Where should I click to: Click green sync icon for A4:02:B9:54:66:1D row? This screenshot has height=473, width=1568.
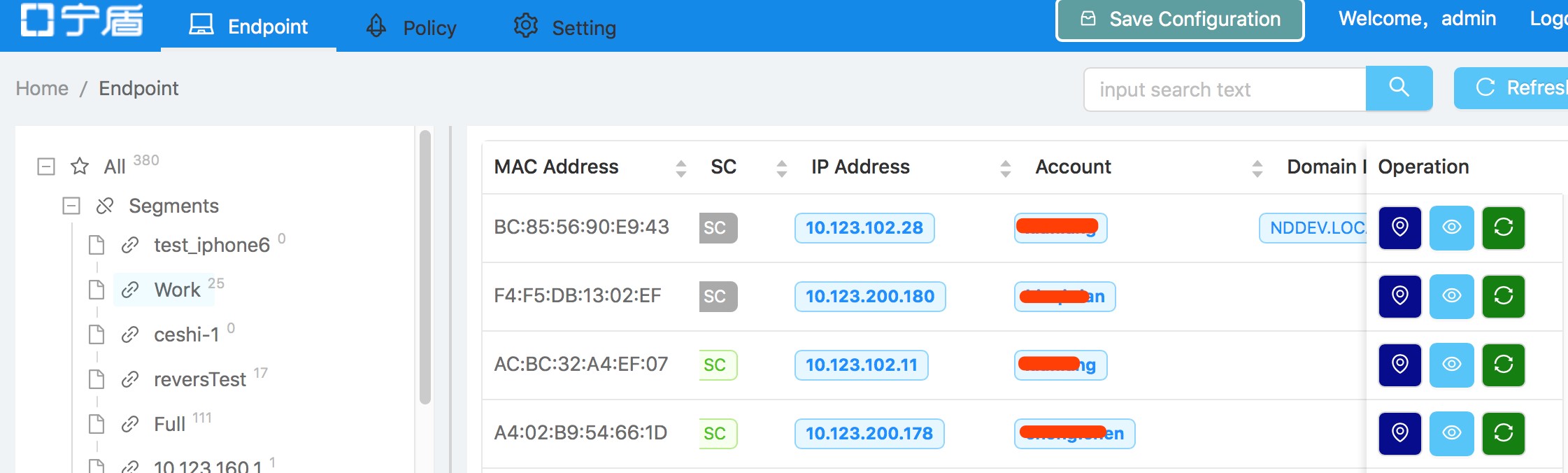[1504, 434]
